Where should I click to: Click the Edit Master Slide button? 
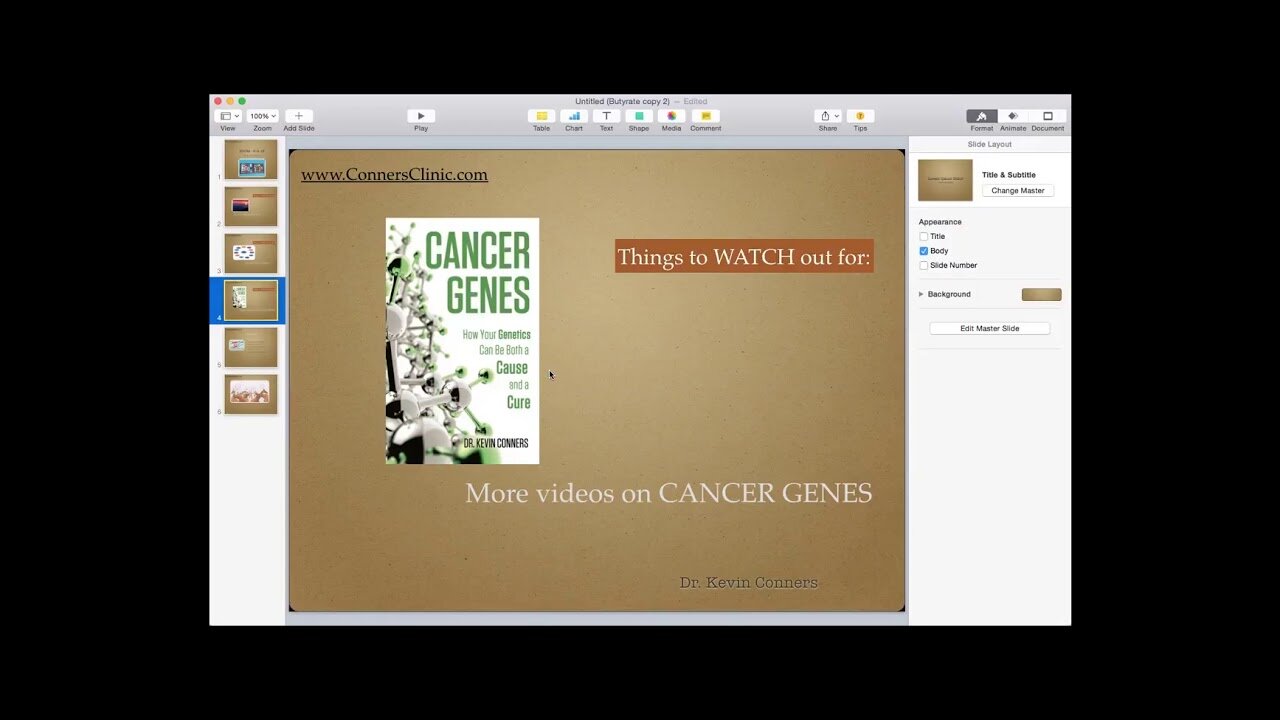pos(990,328)
